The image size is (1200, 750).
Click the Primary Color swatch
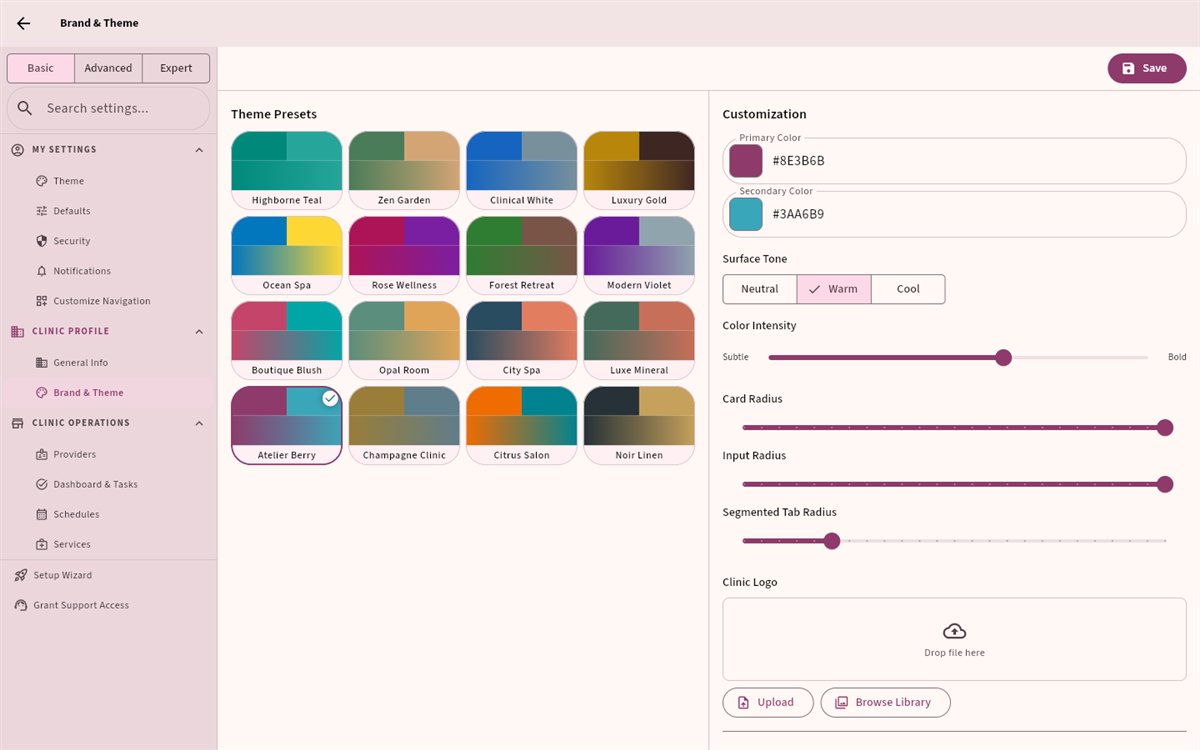(746, 161)
